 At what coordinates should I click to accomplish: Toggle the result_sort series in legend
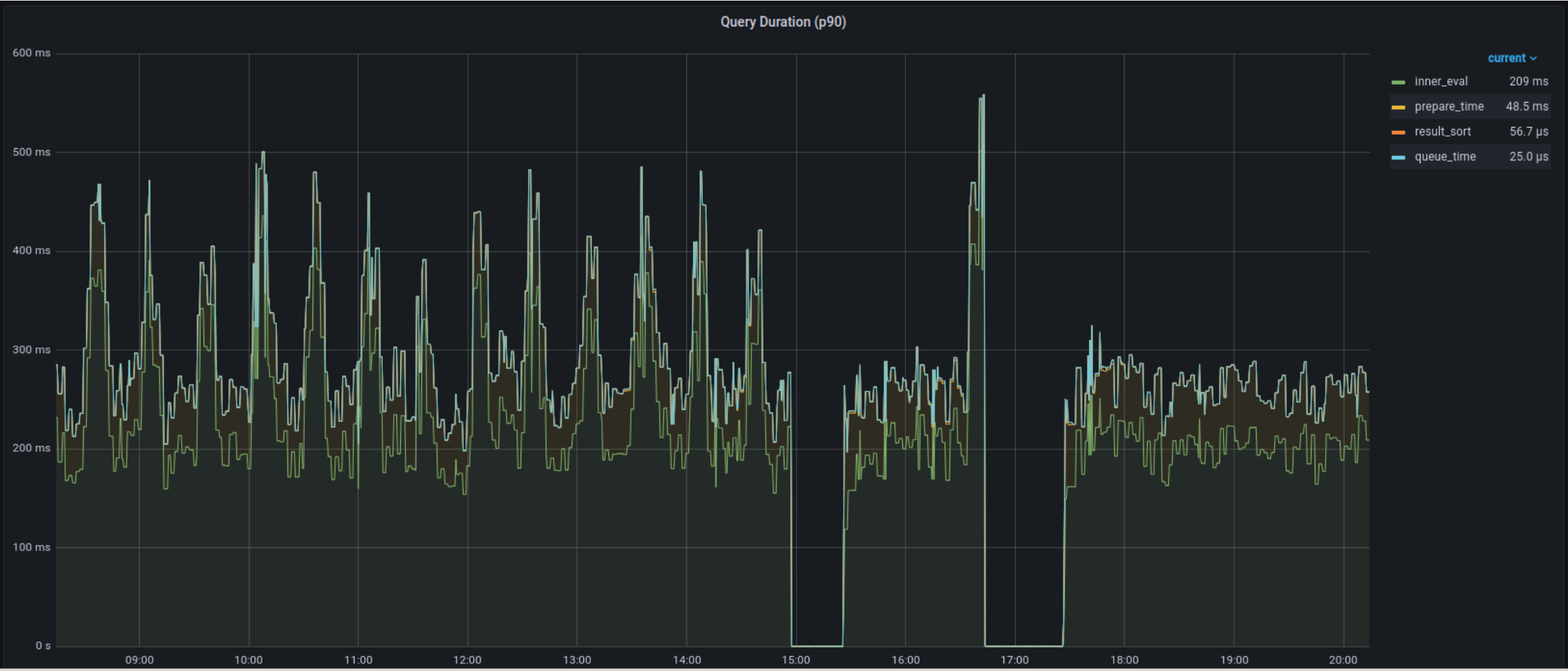[1442, 131]
